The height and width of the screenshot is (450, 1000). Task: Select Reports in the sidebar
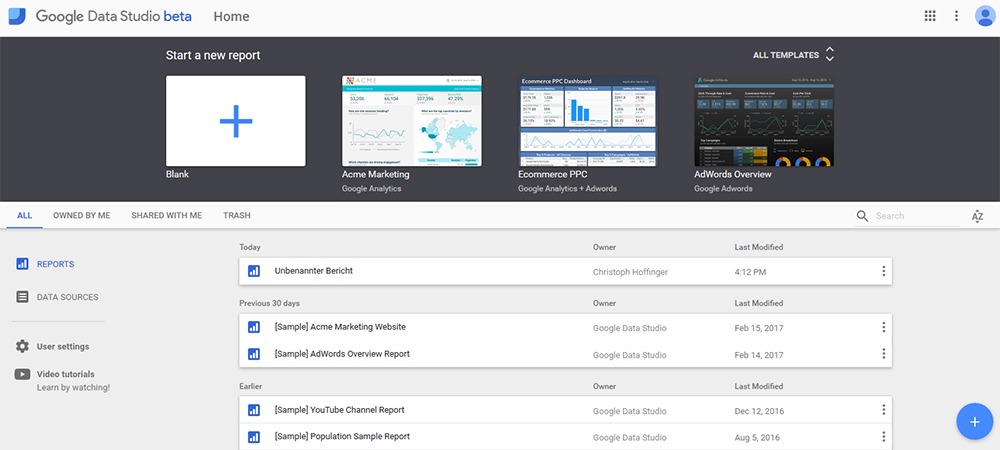(55, 264)
